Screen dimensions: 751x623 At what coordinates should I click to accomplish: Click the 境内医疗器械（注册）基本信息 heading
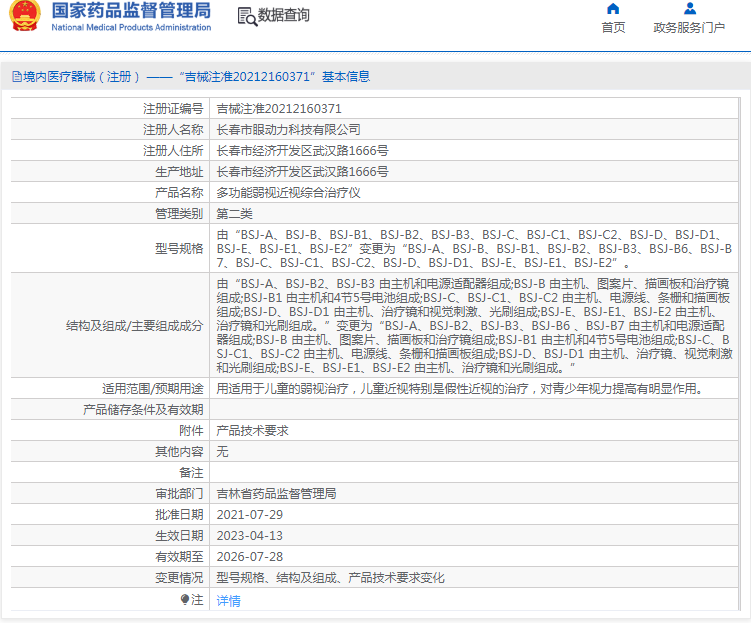[x=196, y=77]
